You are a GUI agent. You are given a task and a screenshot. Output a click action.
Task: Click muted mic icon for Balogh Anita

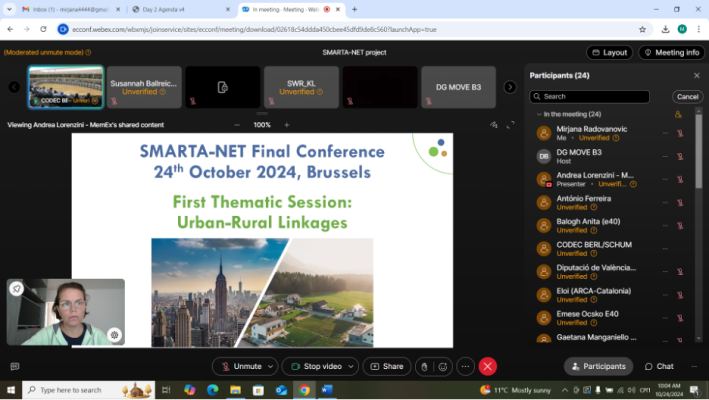pyautogui.click(x=680, y=226)
